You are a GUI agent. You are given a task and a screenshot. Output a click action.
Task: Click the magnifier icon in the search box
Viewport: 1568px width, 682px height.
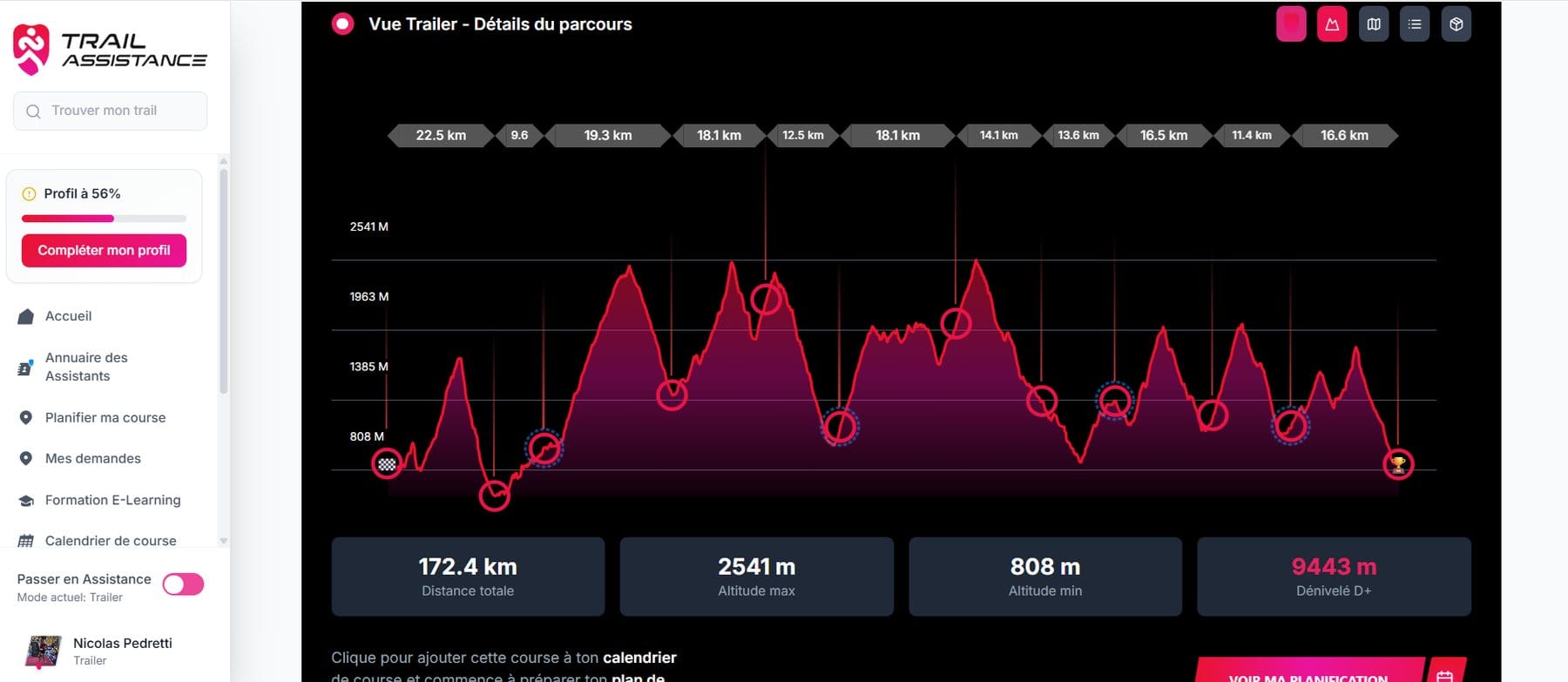tap(34, 111)
